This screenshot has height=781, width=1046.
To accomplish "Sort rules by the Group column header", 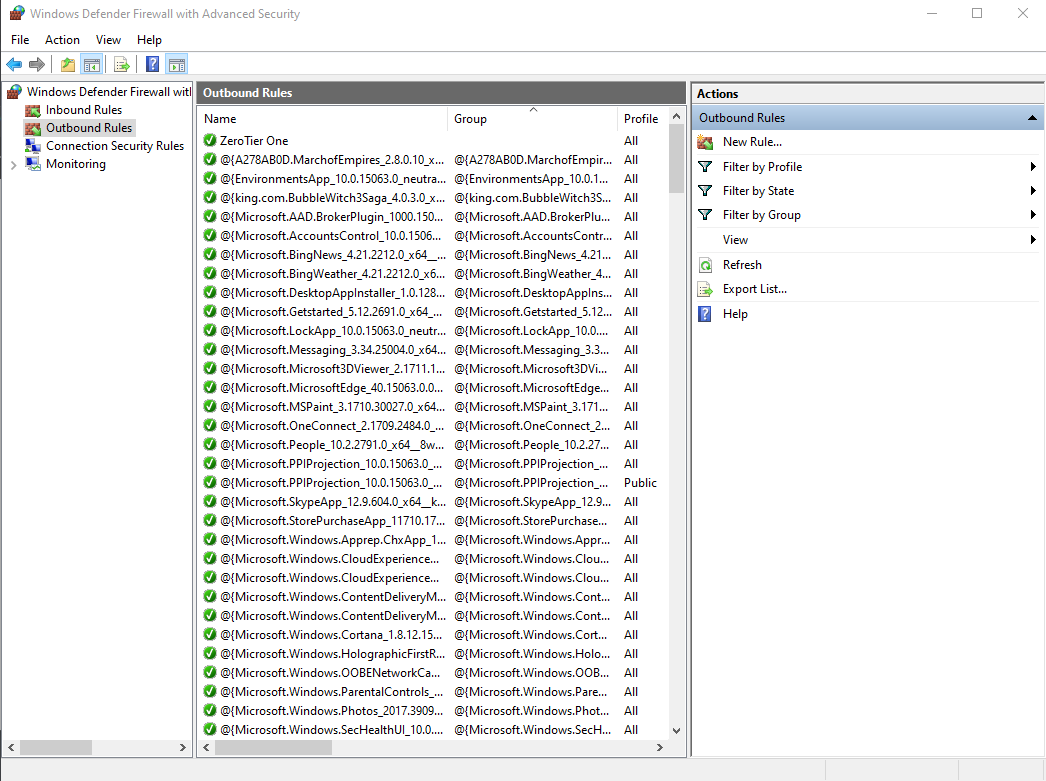I will click(x=470, y=119).
